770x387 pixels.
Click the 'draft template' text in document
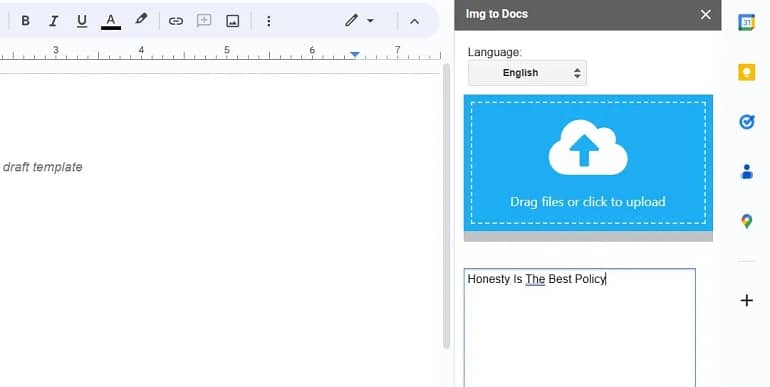click(x=43, y=167)
